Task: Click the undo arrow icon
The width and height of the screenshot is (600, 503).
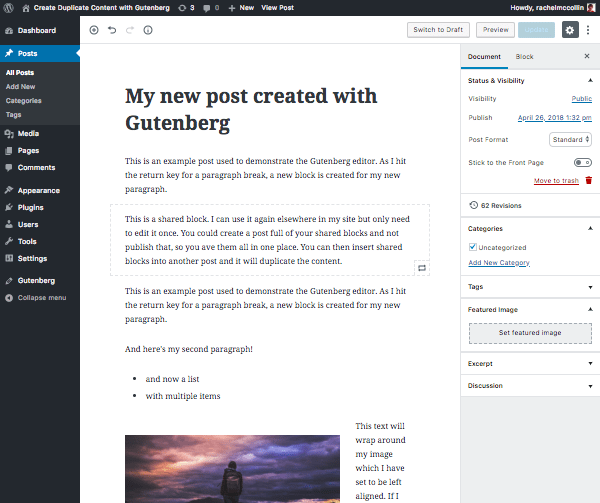Action: (x=112, y=30)
